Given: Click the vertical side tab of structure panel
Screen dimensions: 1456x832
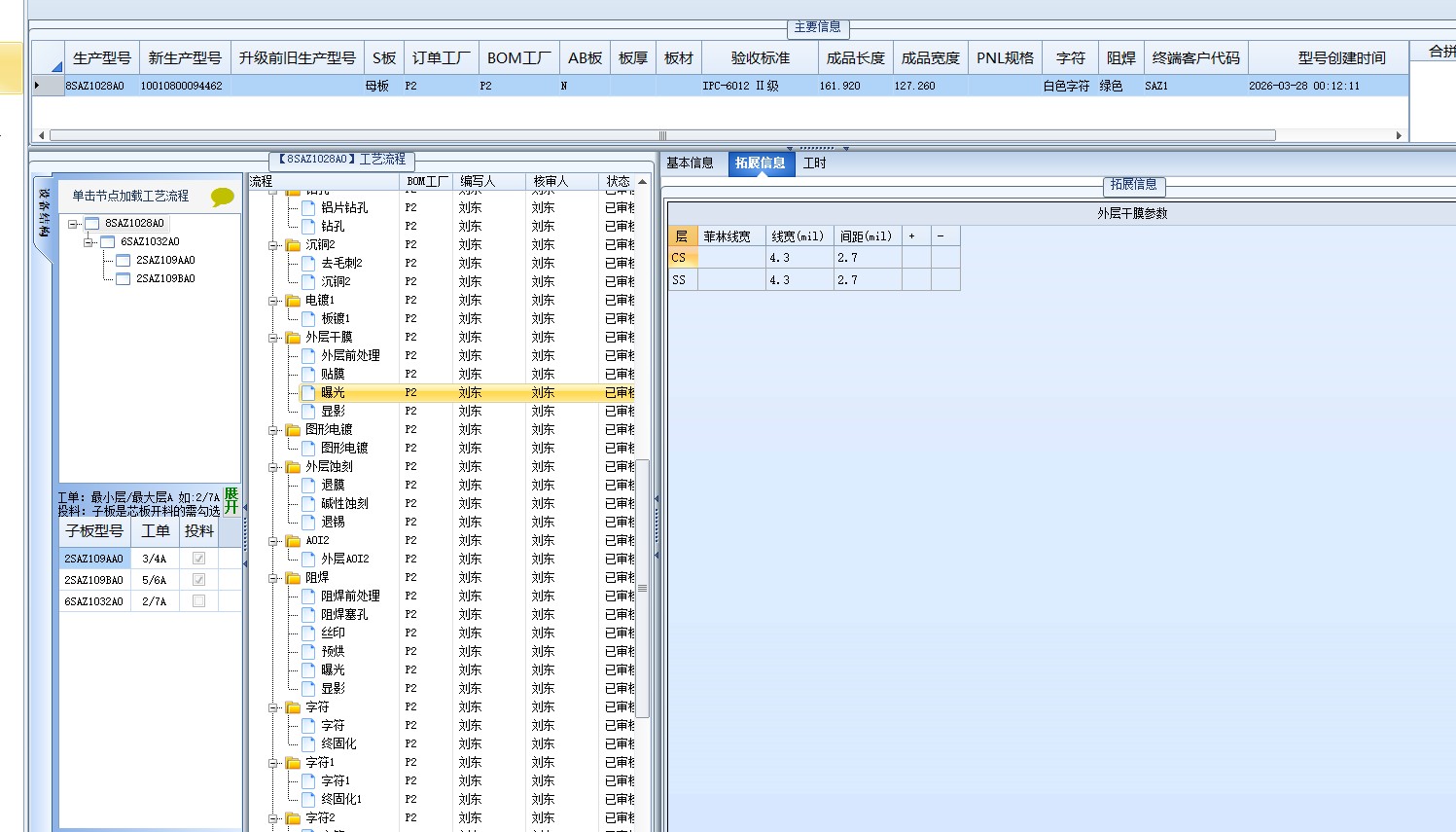Looking at the screenshot, I should click(x=43, y=216).
